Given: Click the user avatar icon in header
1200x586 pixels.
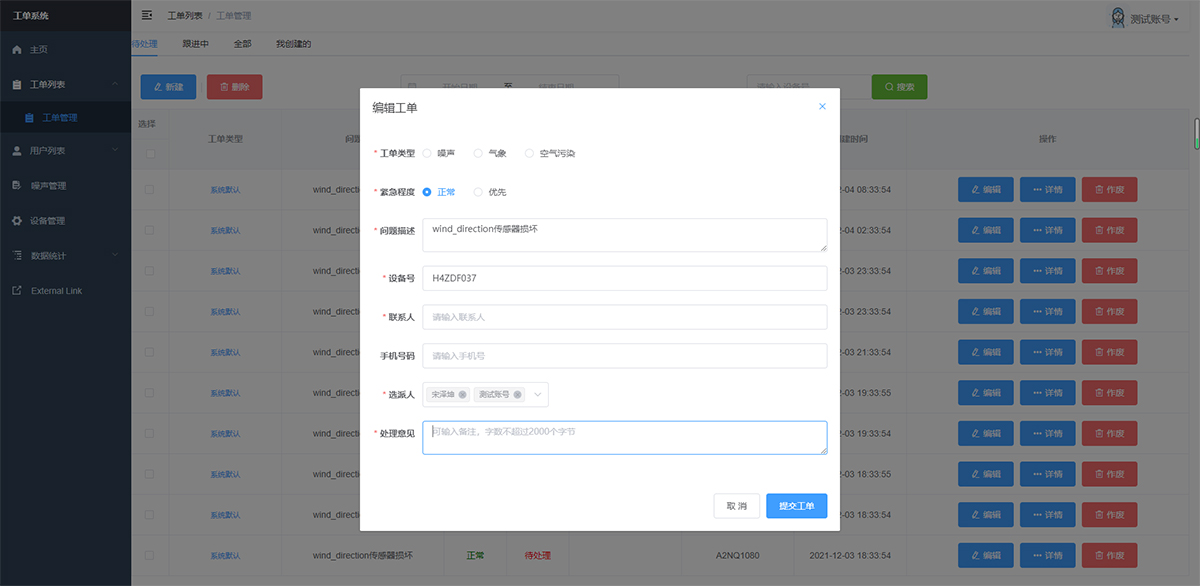Looking at the screenshot, I should click(x=1118, y=18).
